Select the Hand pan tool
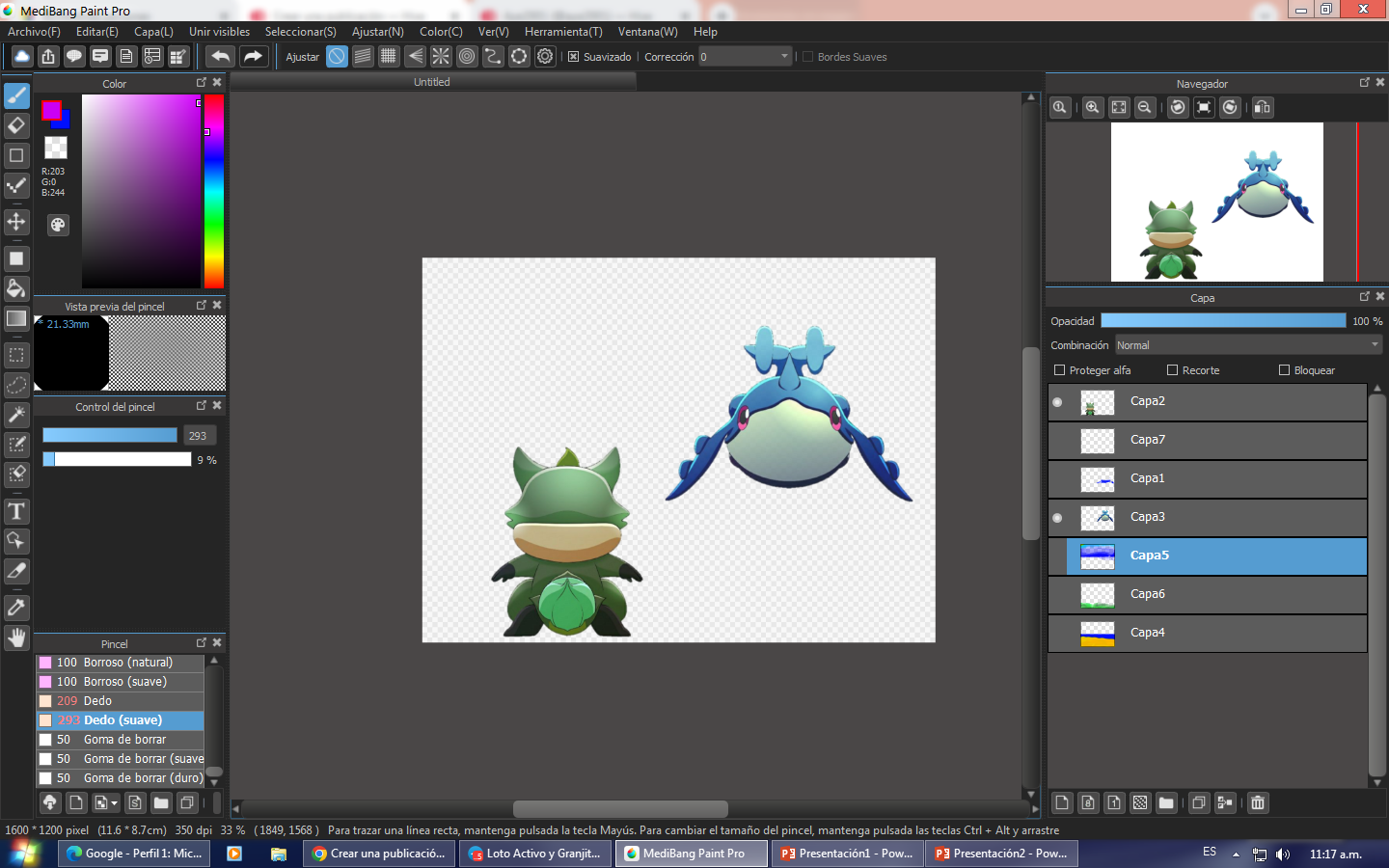This screenshot has height=868, width=1389. (x=16, y=637)
